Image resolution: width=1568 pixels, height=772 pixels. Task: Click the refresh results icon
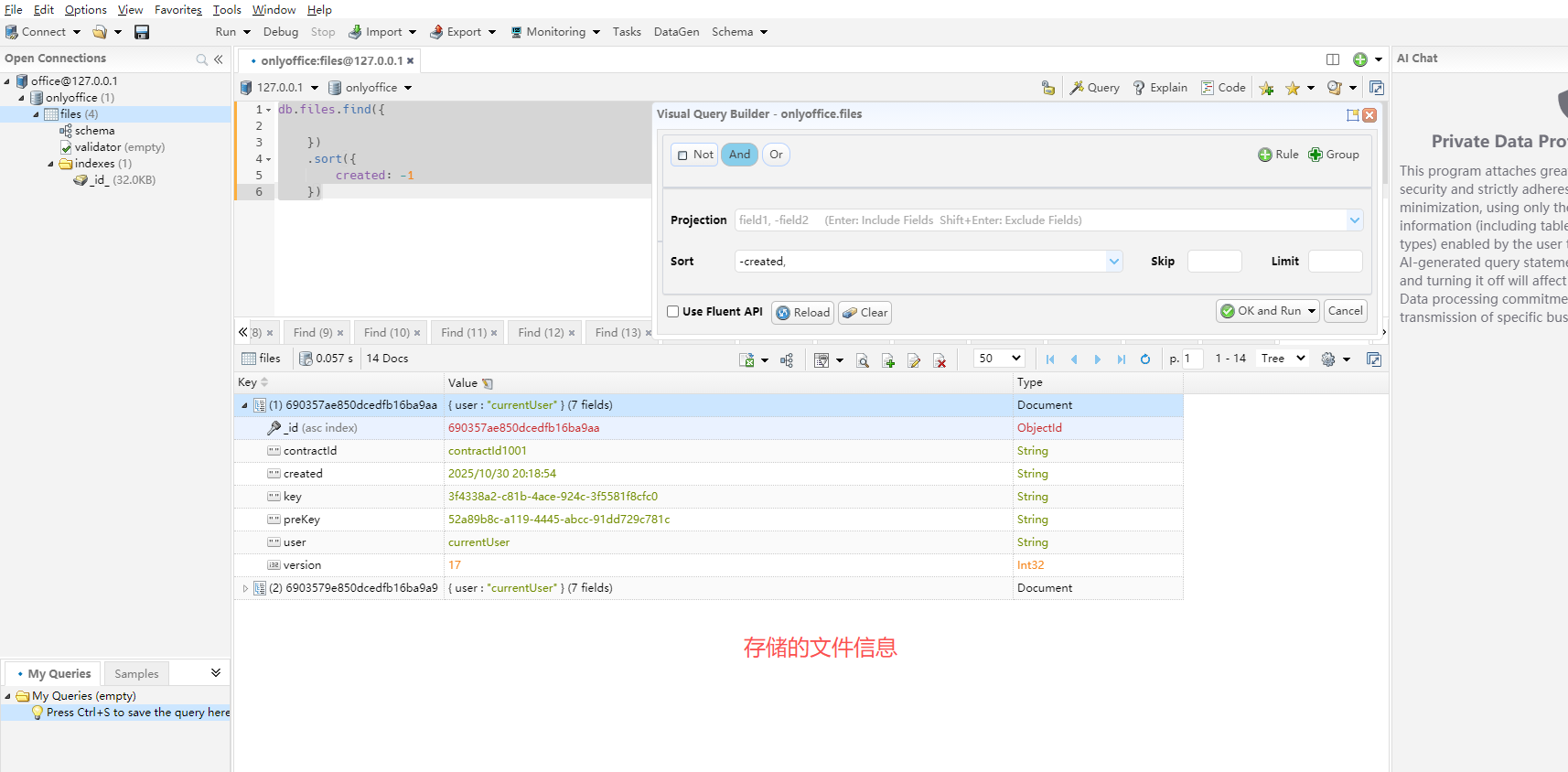click(1145, 359)
